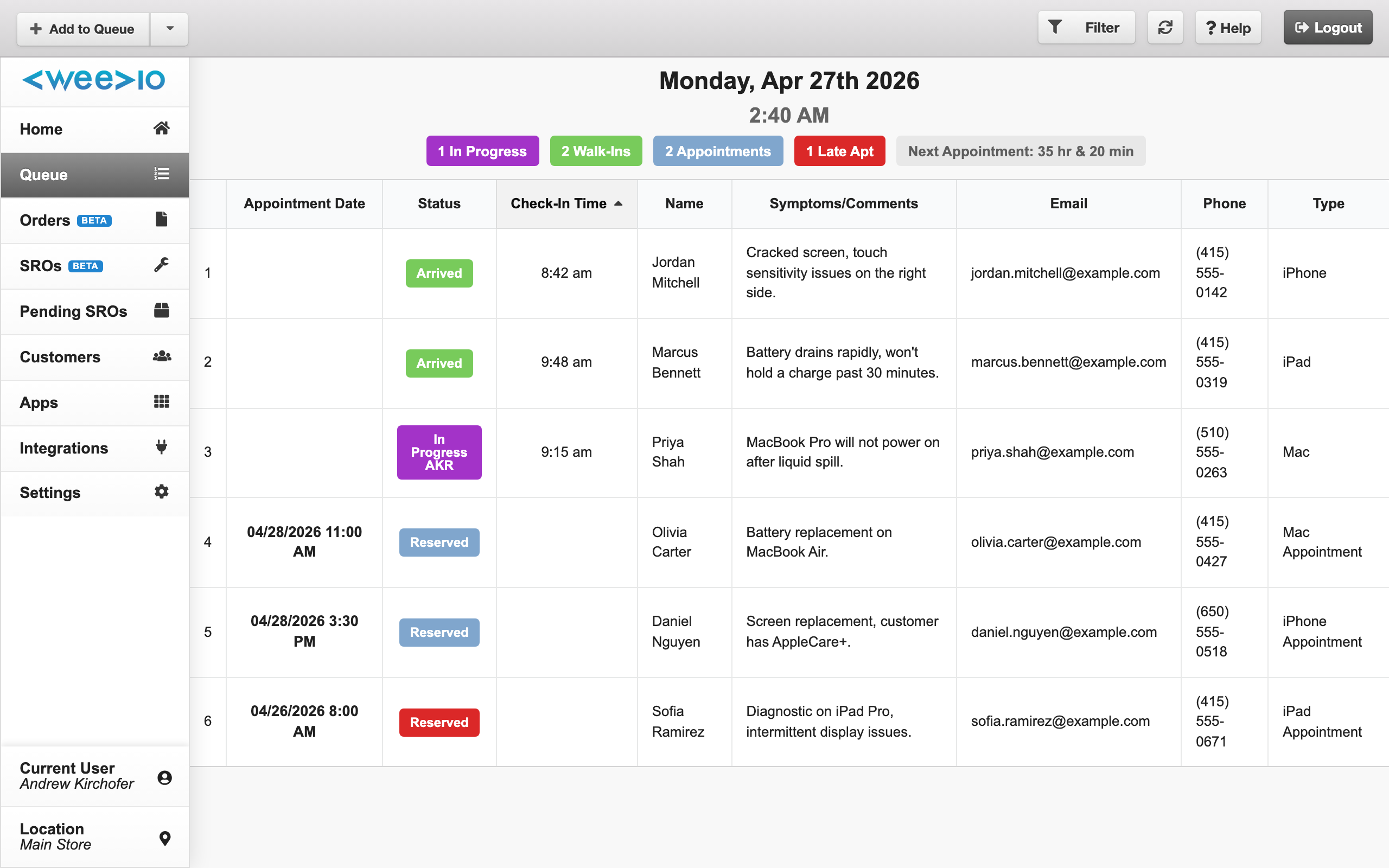This screenshot has height=868, width=1389.
Task: Click the Help question mark icon
Action: click(x=1211, y=28)
